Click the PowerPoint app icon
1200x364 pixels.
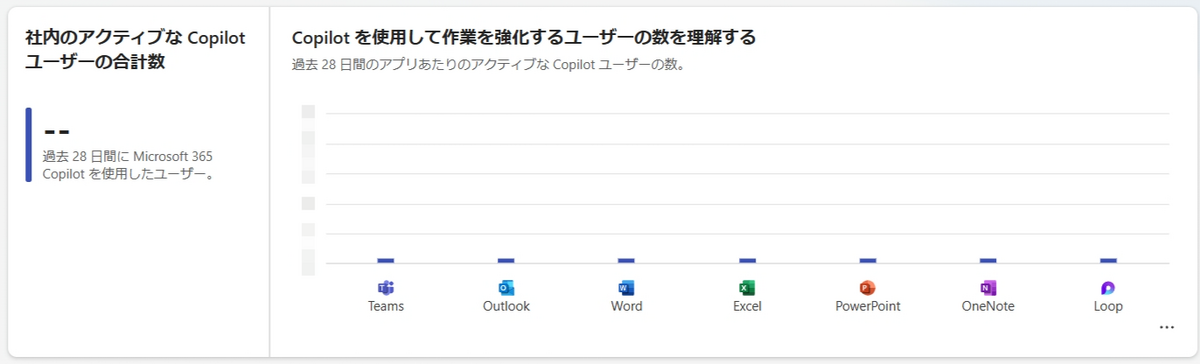click(867, 288)
